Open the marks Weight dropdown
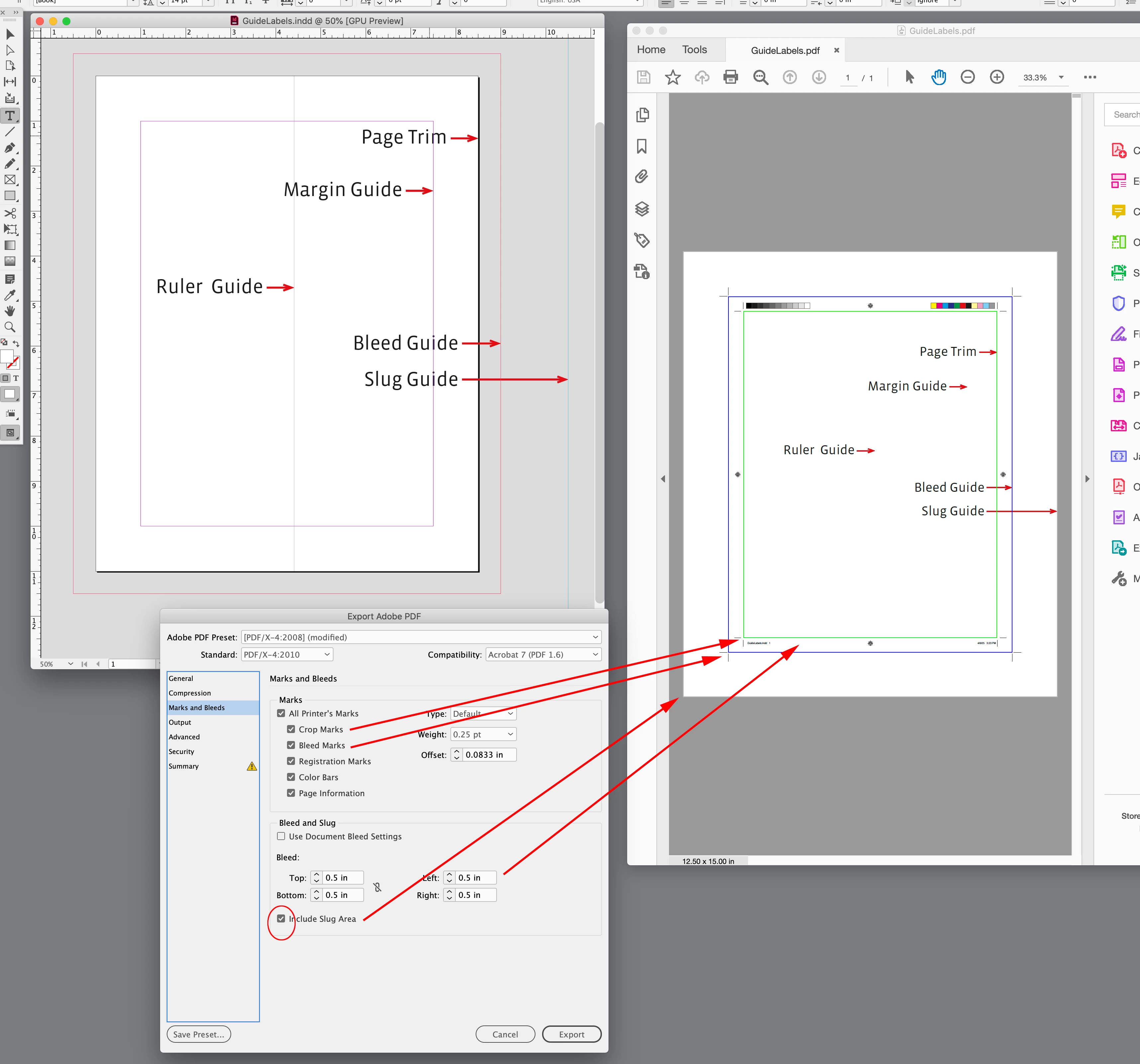The image size is (1140, 1064). tap(483, 734)
